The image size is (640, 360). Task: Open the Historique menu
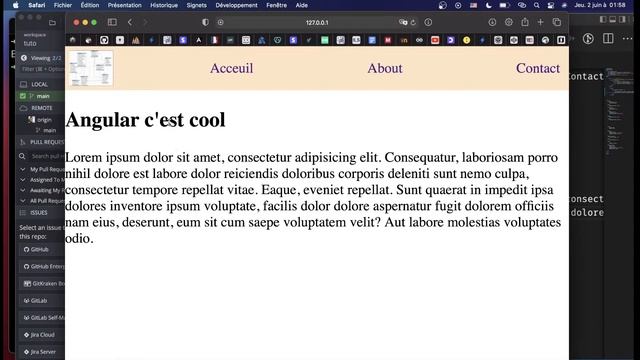(164, 5)
